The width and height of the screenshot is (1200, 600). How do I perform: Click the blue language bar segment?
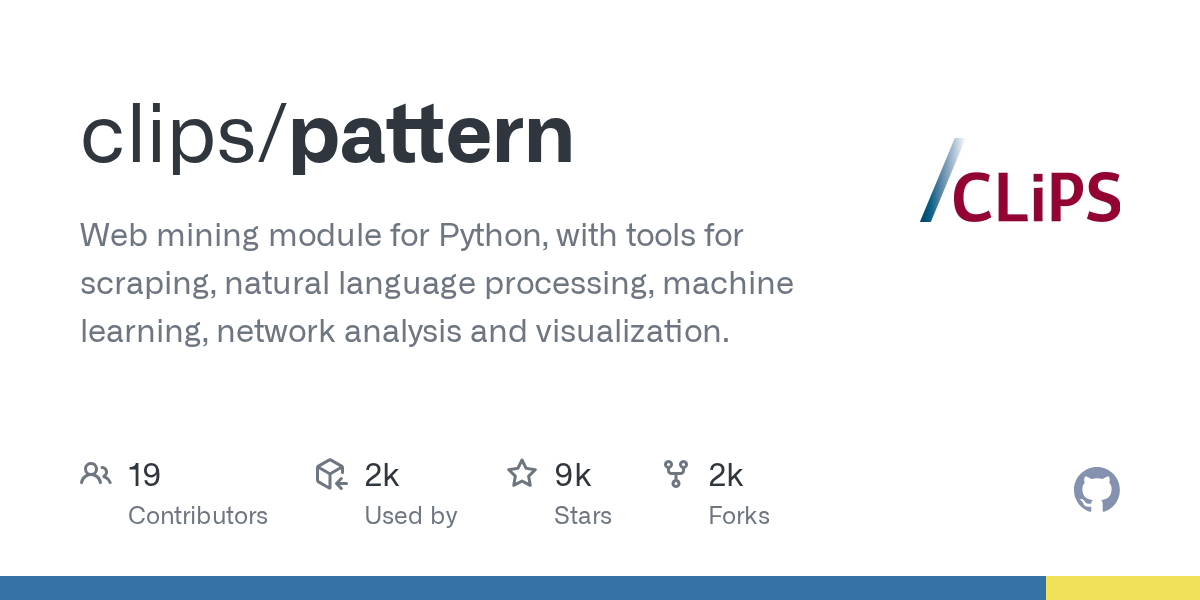pyautogui.click(x=522, y=588)
